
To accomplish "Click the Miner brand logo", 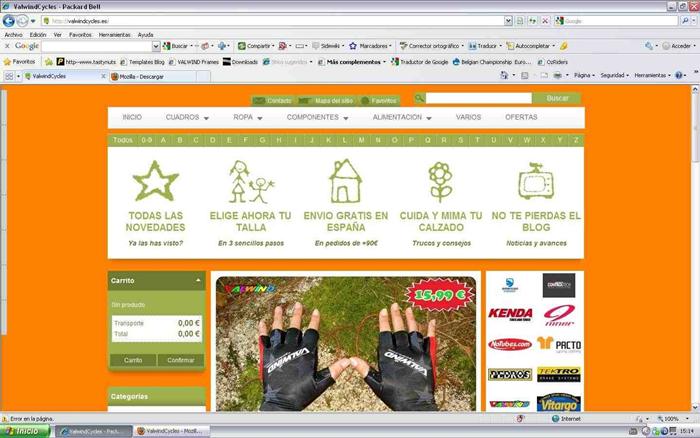I will [559, 315].
